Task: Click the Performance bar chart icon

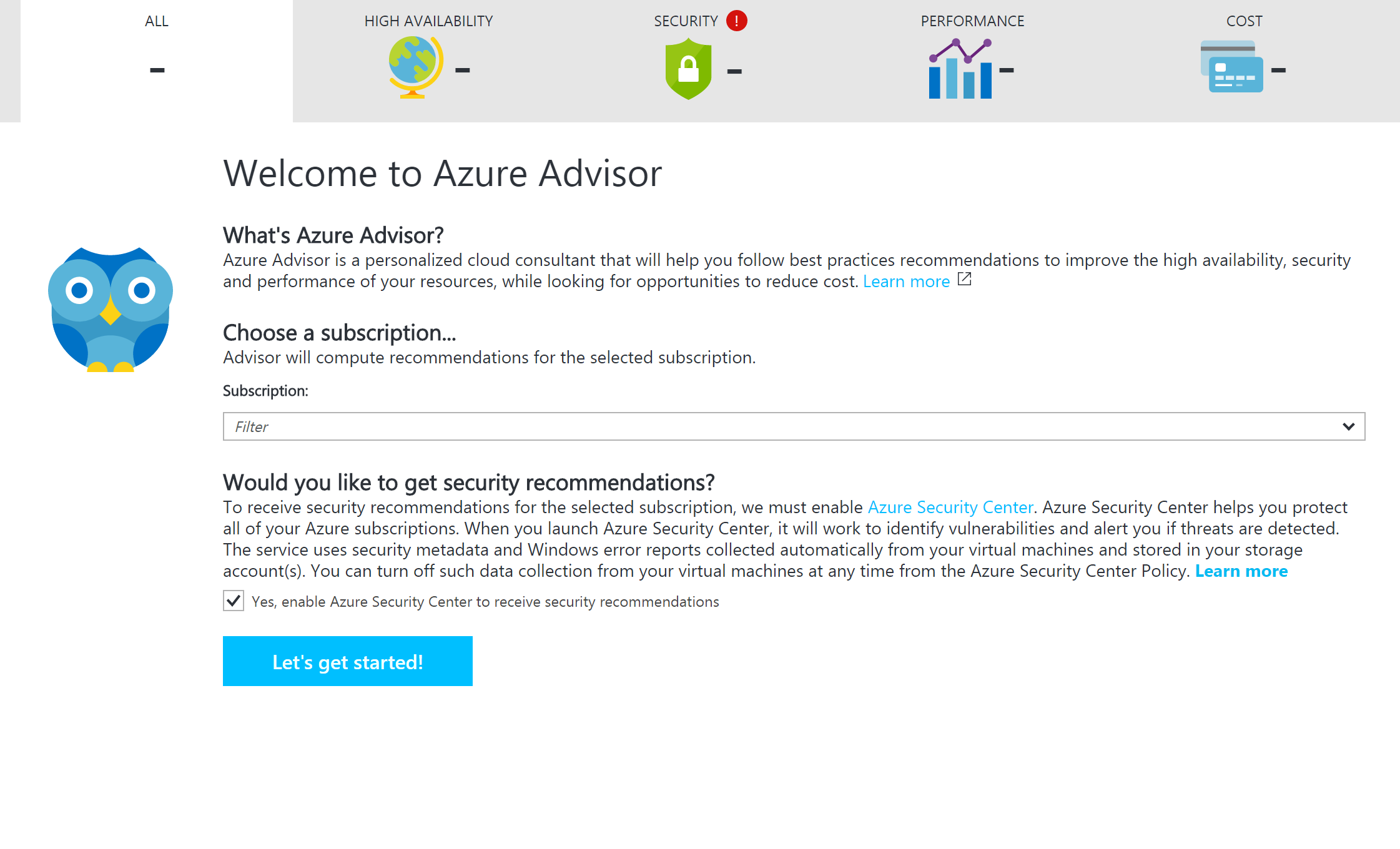Action: (x=960, y=71)
